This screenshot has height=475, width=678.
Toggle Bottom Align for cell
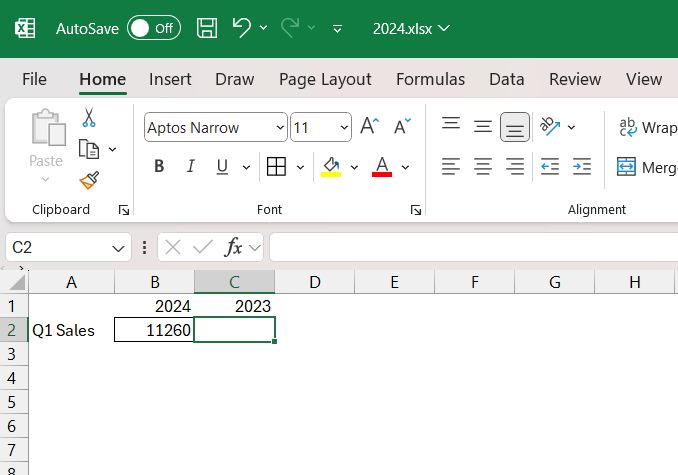pos(515,127)
